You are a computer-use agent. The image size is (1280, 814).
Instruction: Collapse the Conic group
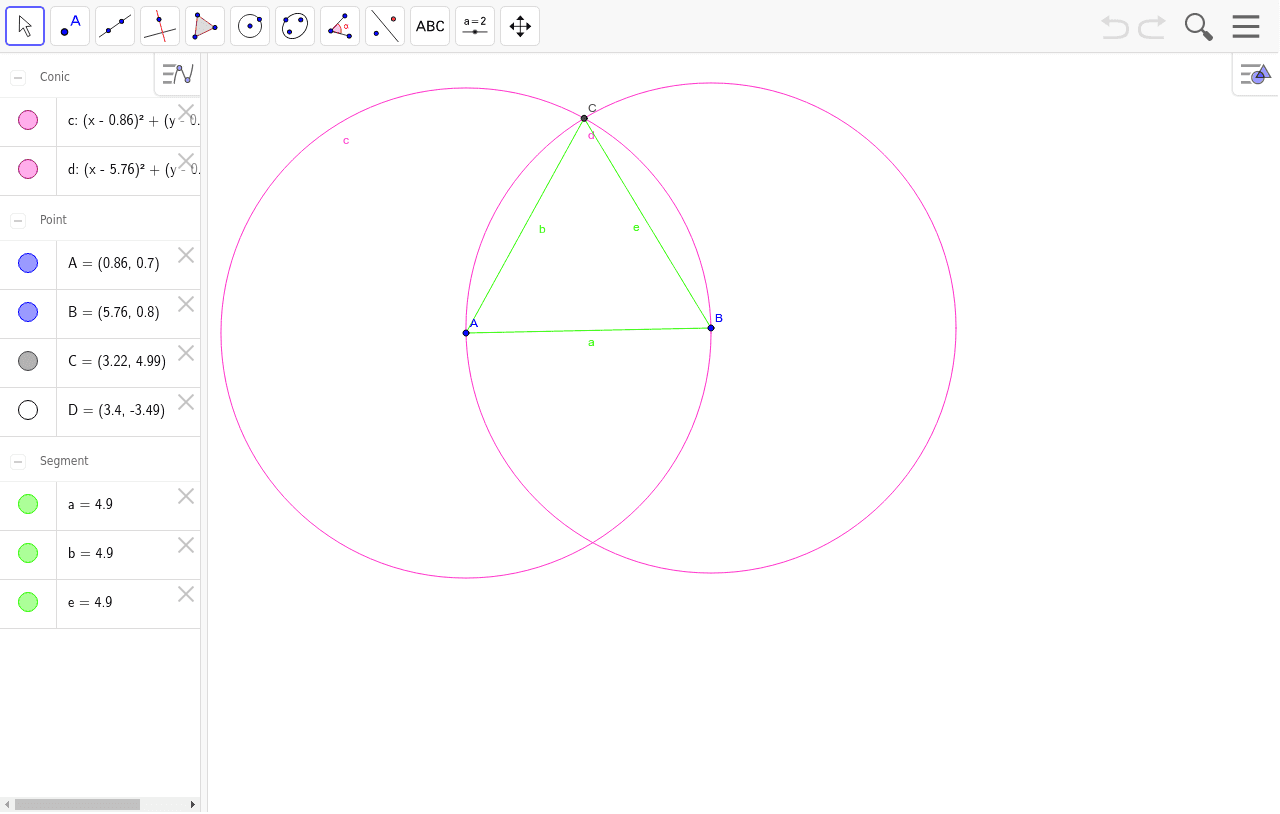[x=18, y=77]
